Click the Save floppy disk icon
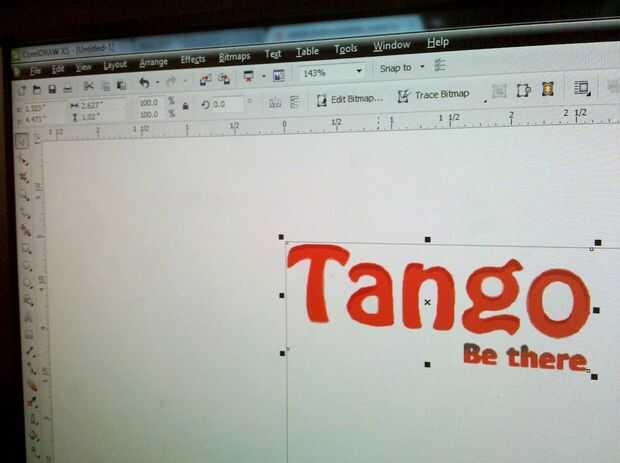Screen dimensions: 620x463 point(52,89)
